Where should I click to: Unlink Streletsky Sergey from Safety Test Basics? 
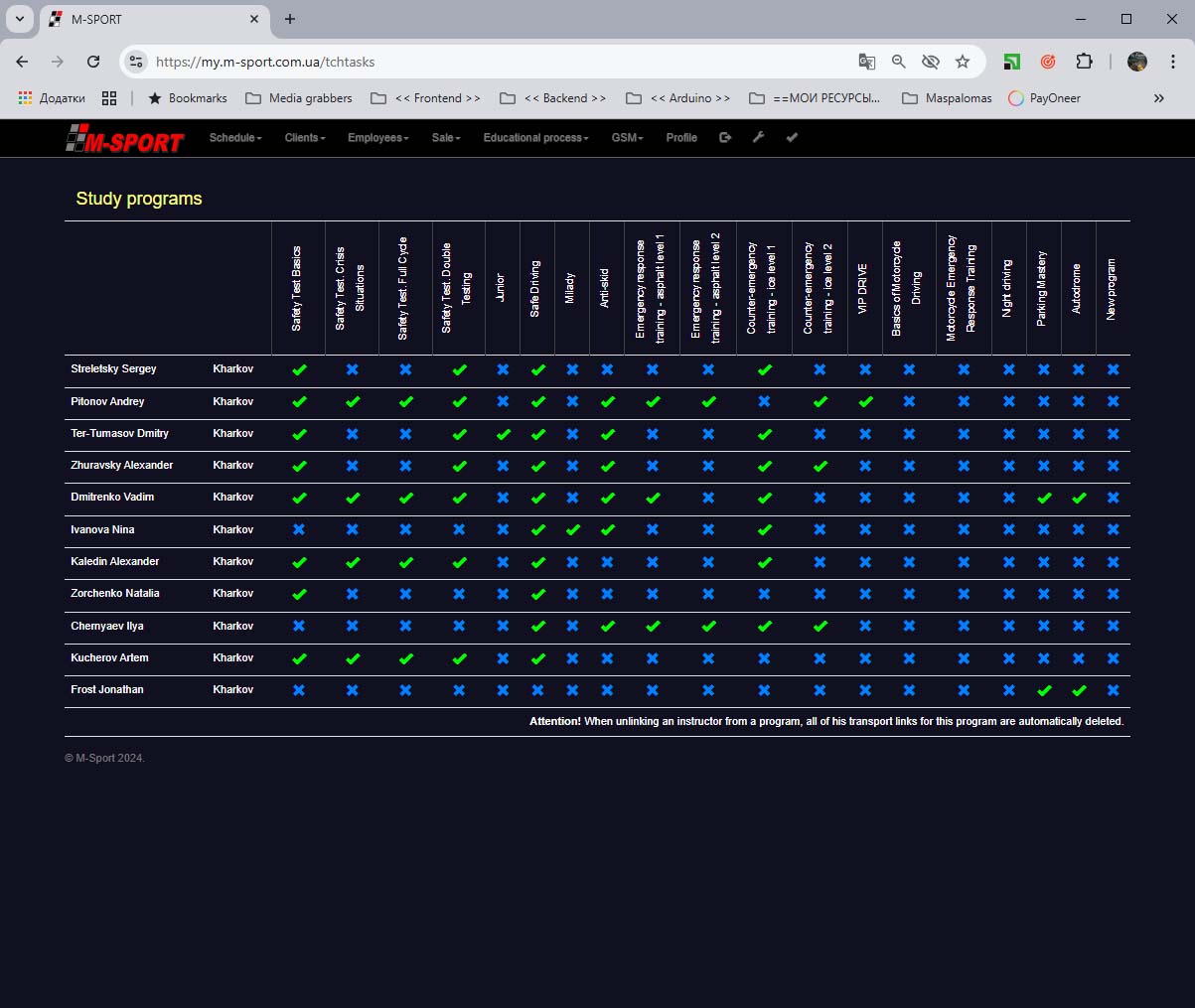pos(299,369)
